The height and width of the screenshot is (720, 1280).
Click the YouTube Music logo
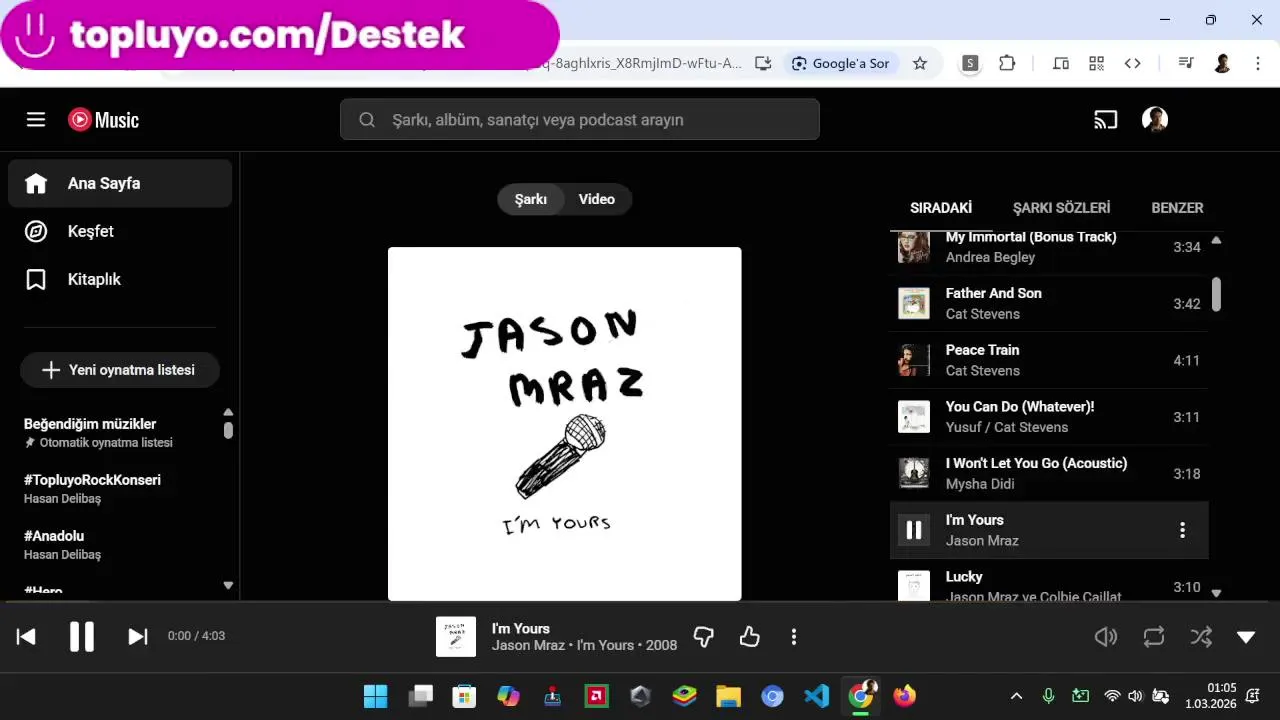103,120
